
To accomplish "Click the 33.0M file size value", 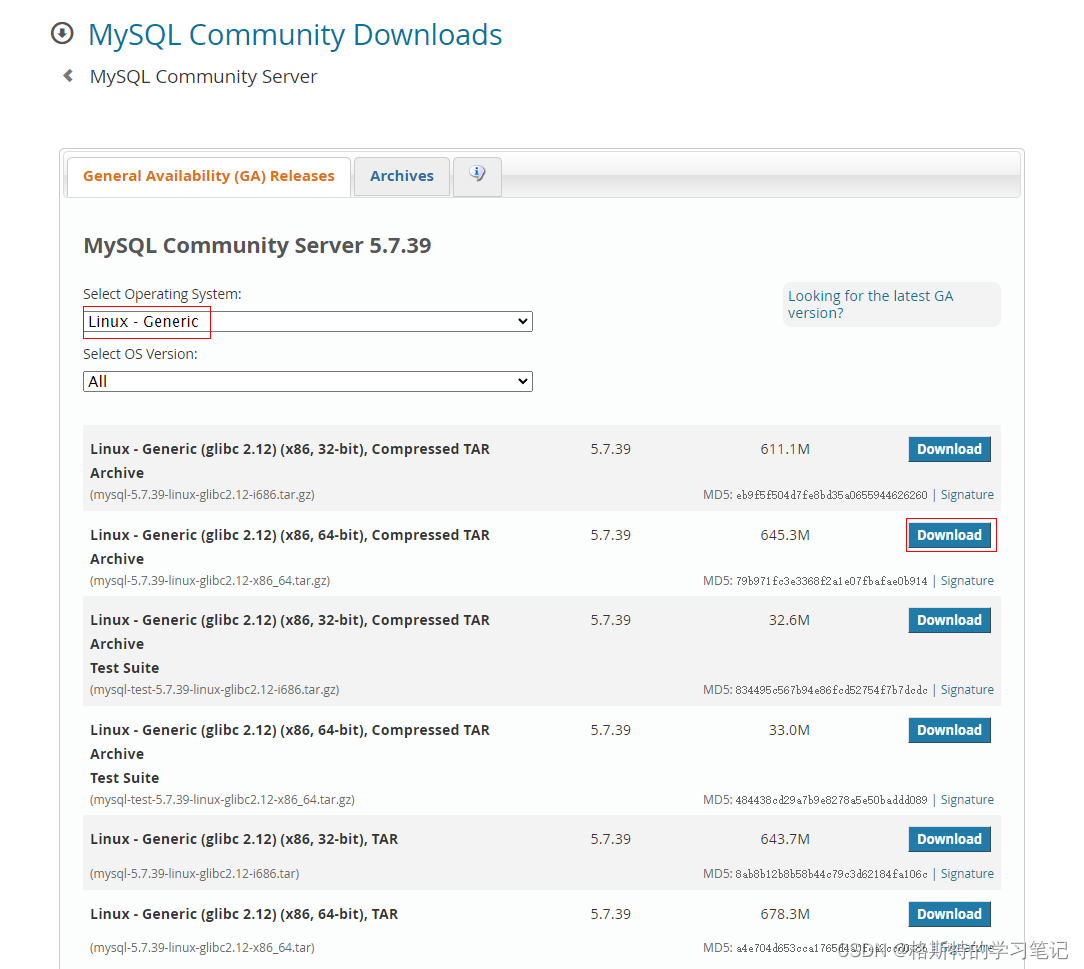I will [x=789, y=730].
